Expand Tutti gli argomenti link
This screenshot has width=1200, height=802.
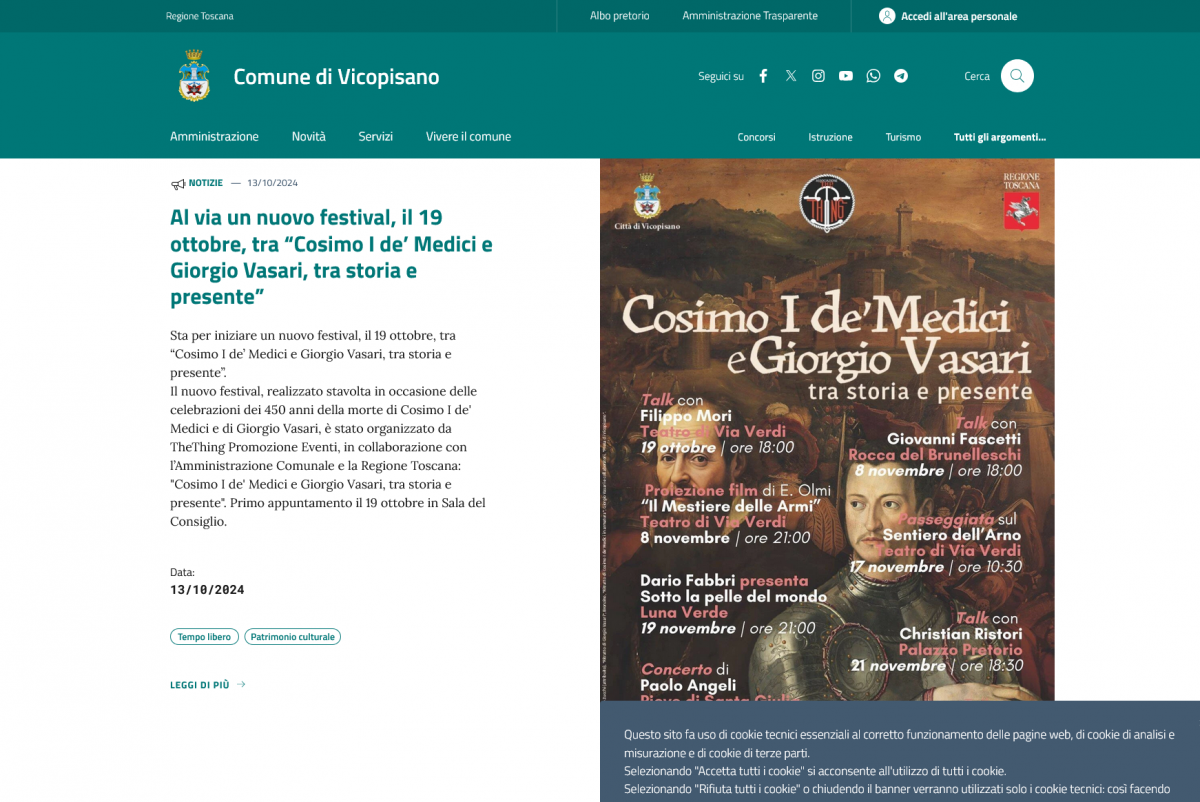click(999, 137)
